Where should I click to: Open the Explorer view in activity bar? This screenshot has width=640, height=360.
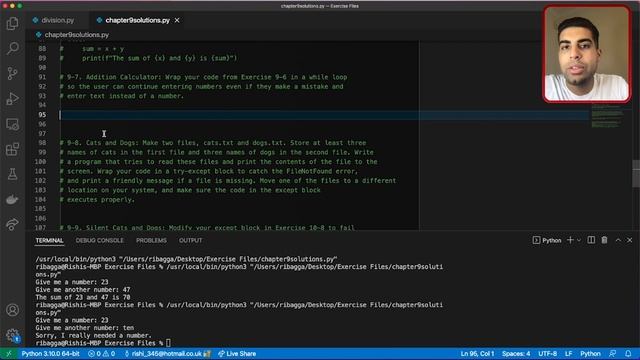coord(12,24)
